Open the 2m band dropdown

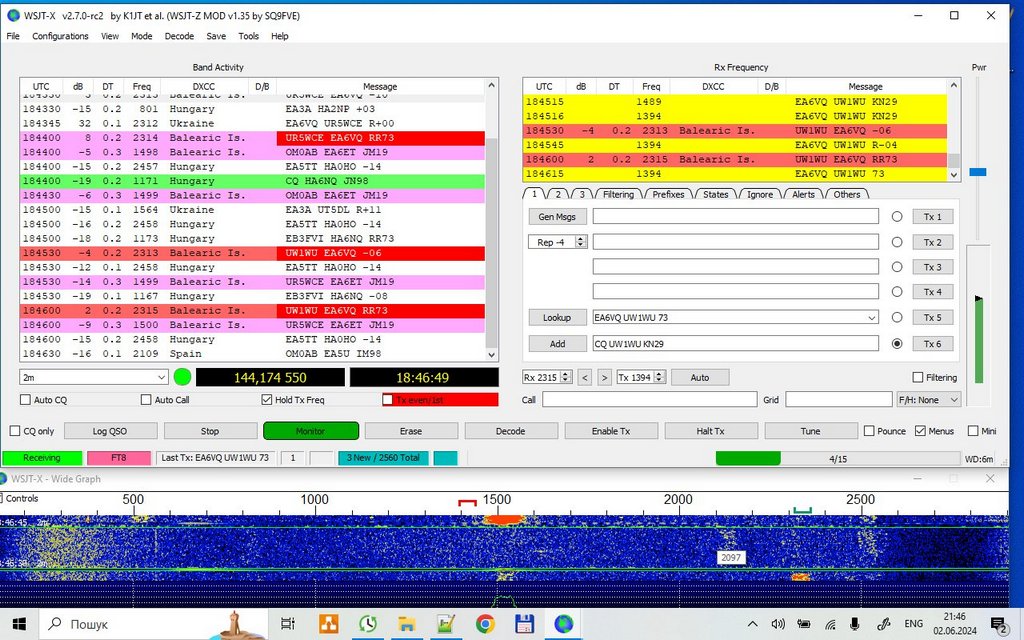pyautogui.click(x=94, y=377)
